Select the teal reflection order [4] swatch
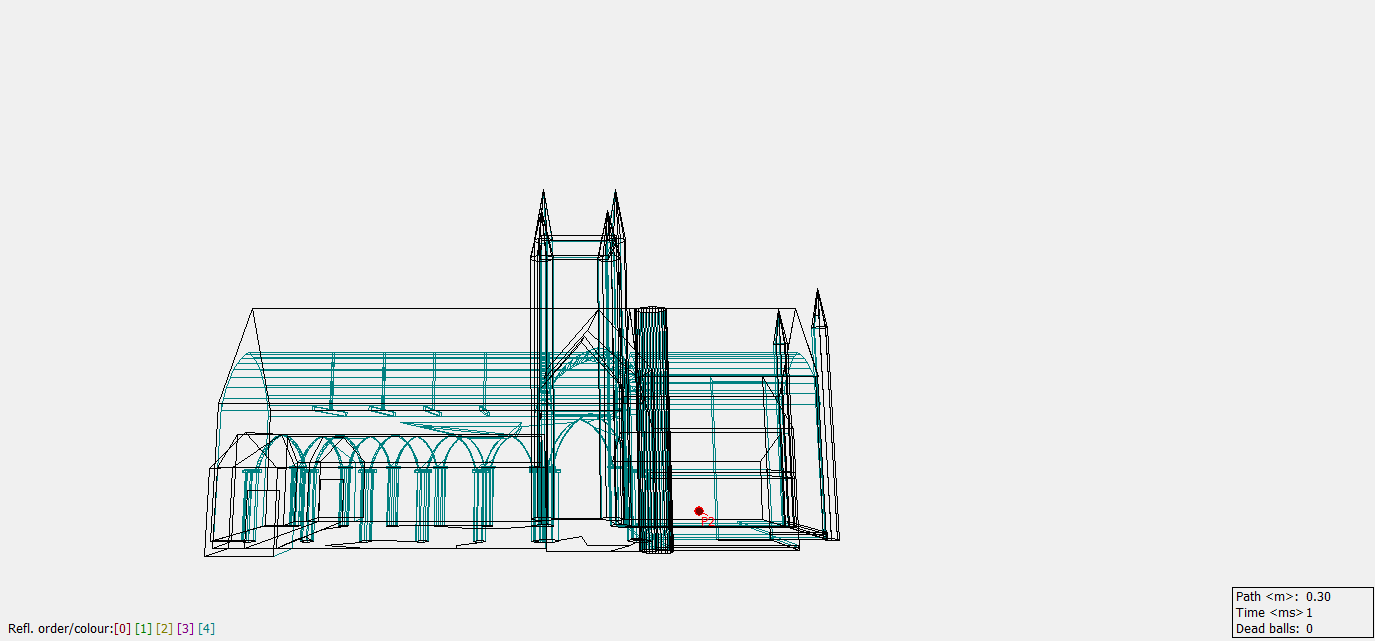The image size is (1375, 641). tap(207, 629)
